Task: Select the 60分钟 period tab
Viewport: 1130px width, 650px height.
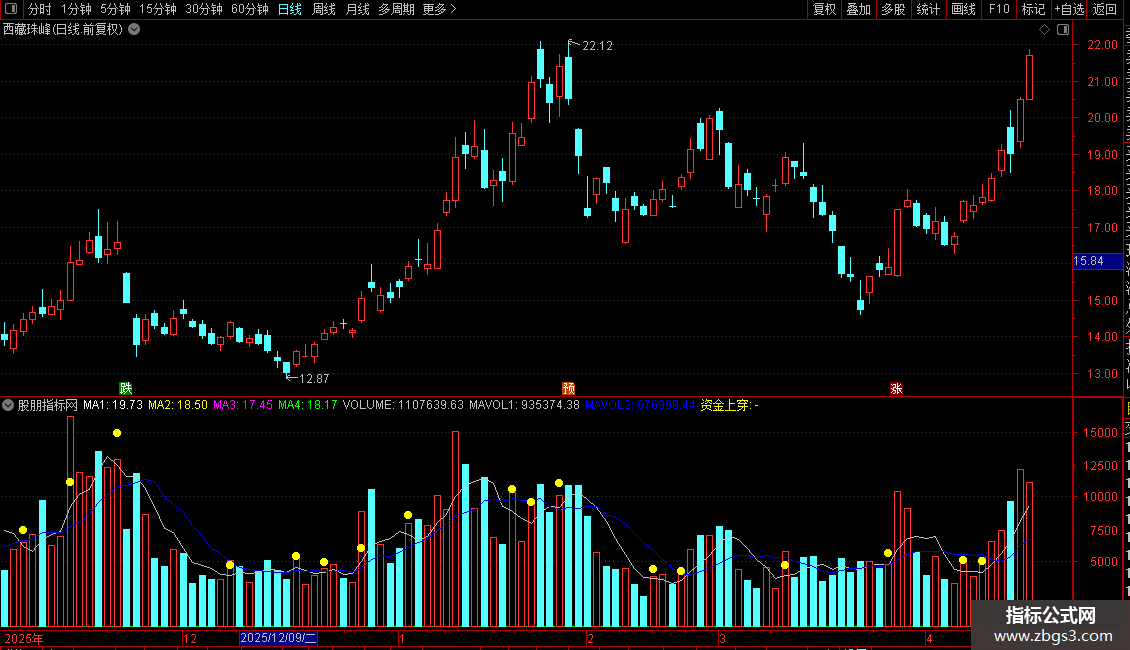Action: [250, 9]
